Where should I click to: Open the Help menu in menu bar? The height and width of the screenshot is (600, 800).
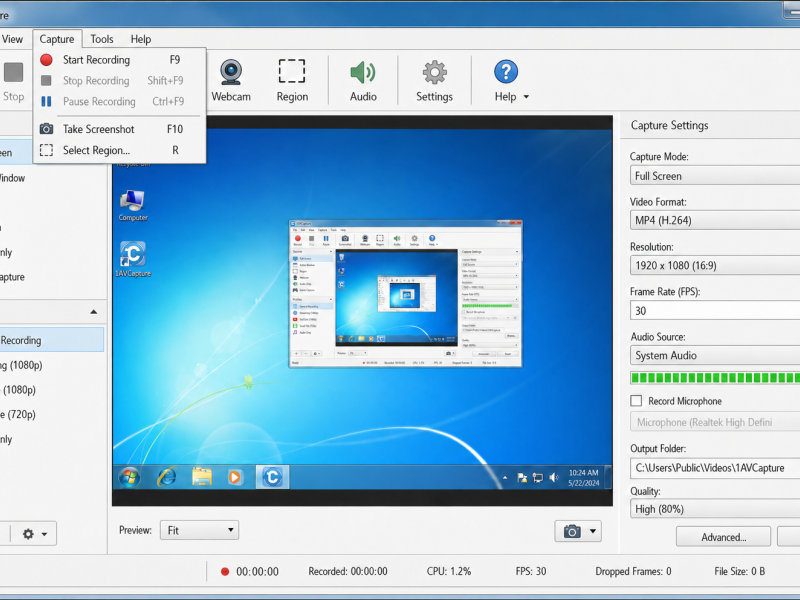tap(140, 39)
